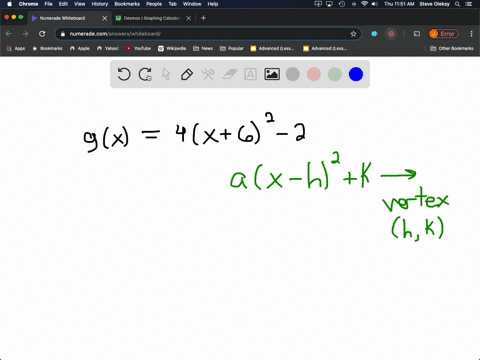The width and height of the screenshot is (480, 360).
Task: Close the Numerade Whiteboard tab
Action: coord(104,18)
